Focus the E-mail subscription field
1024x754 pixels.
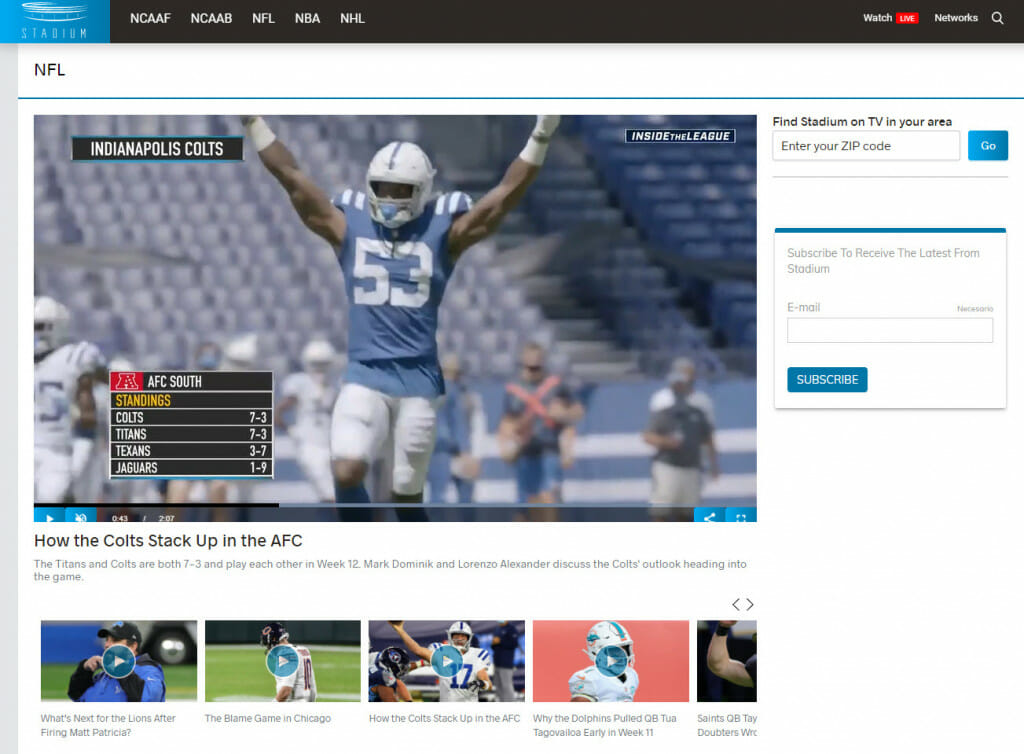(x=889, y=330)
